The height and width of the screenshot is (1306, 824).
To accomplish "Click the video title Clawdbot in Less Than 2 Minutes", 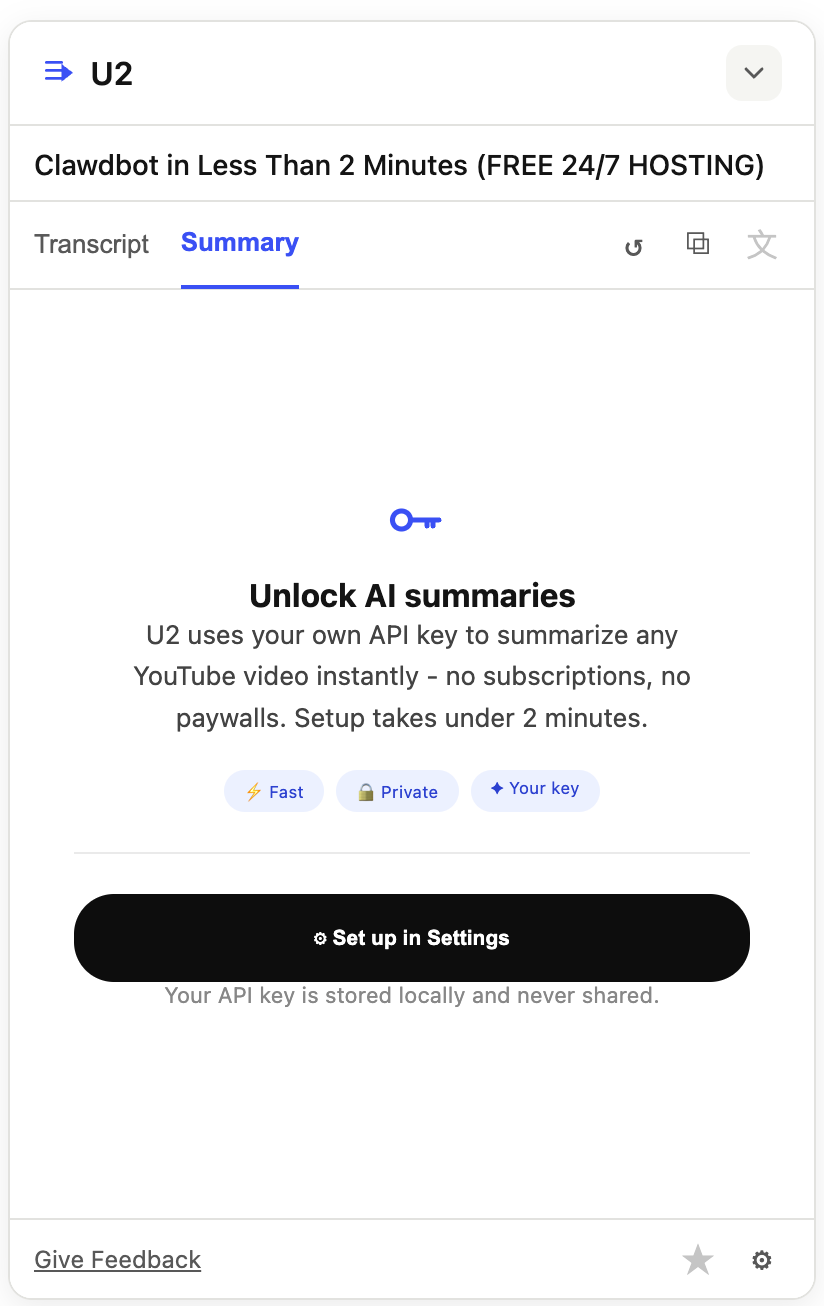I will 399,165.
